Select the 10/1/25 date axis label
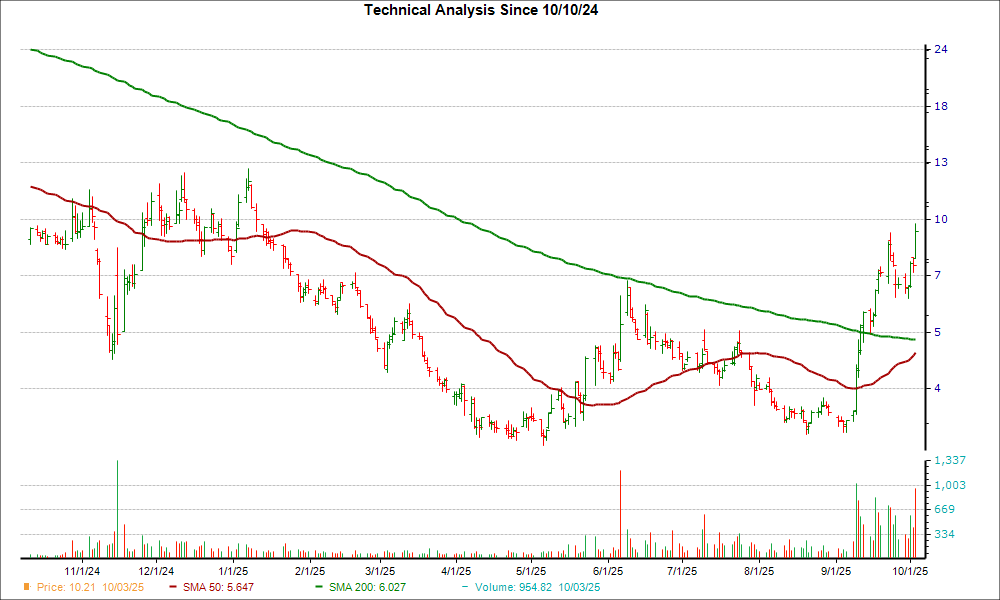Screen dimensions: 1000x600 (908, 571)
